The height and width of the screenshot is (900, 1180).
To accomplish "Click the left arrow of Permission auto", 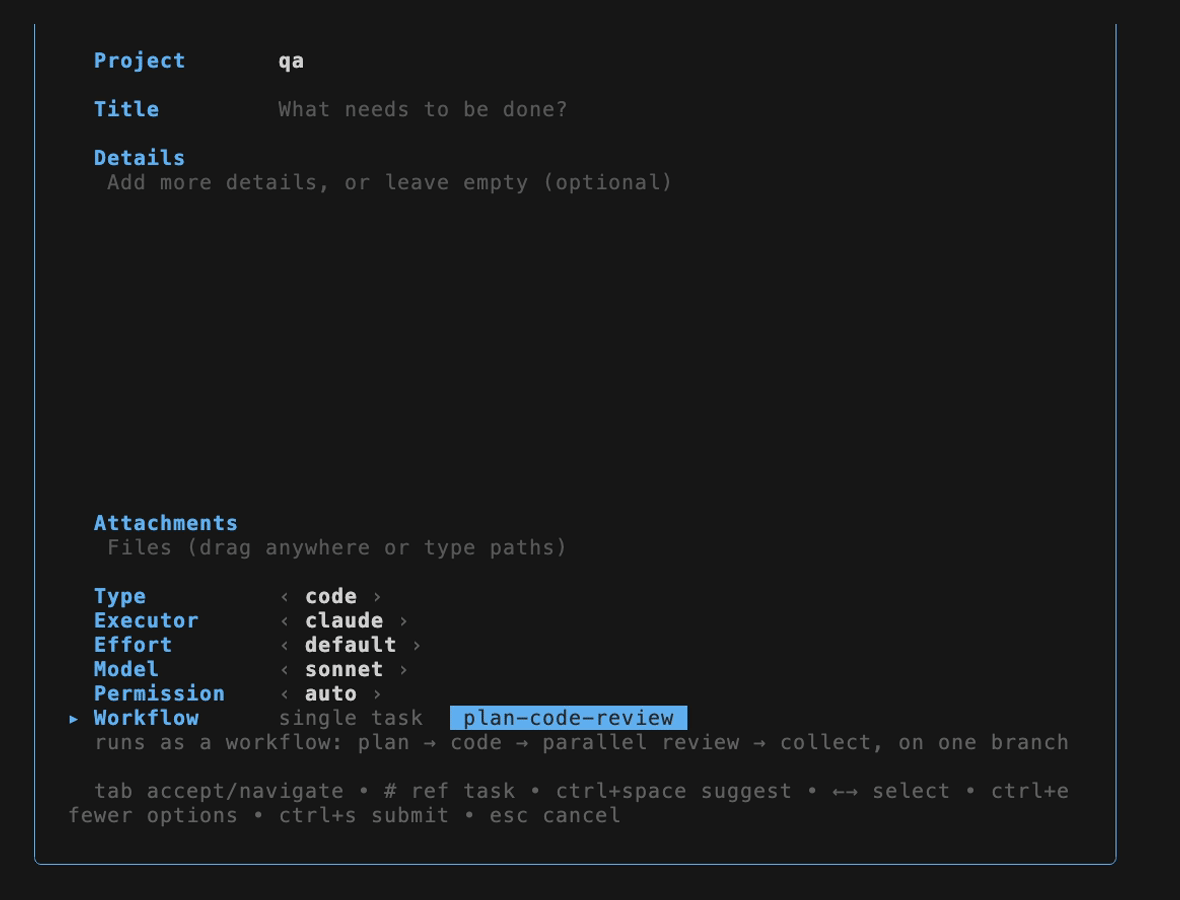I will tap(284, 694).
